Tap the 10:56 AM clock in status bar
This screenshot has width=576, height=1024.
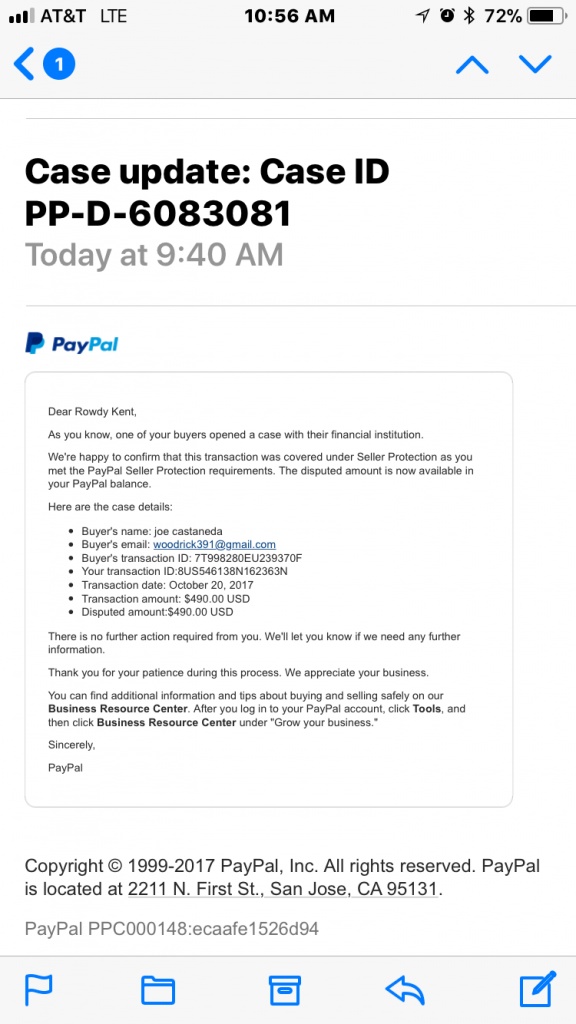(x=289, y=16)
